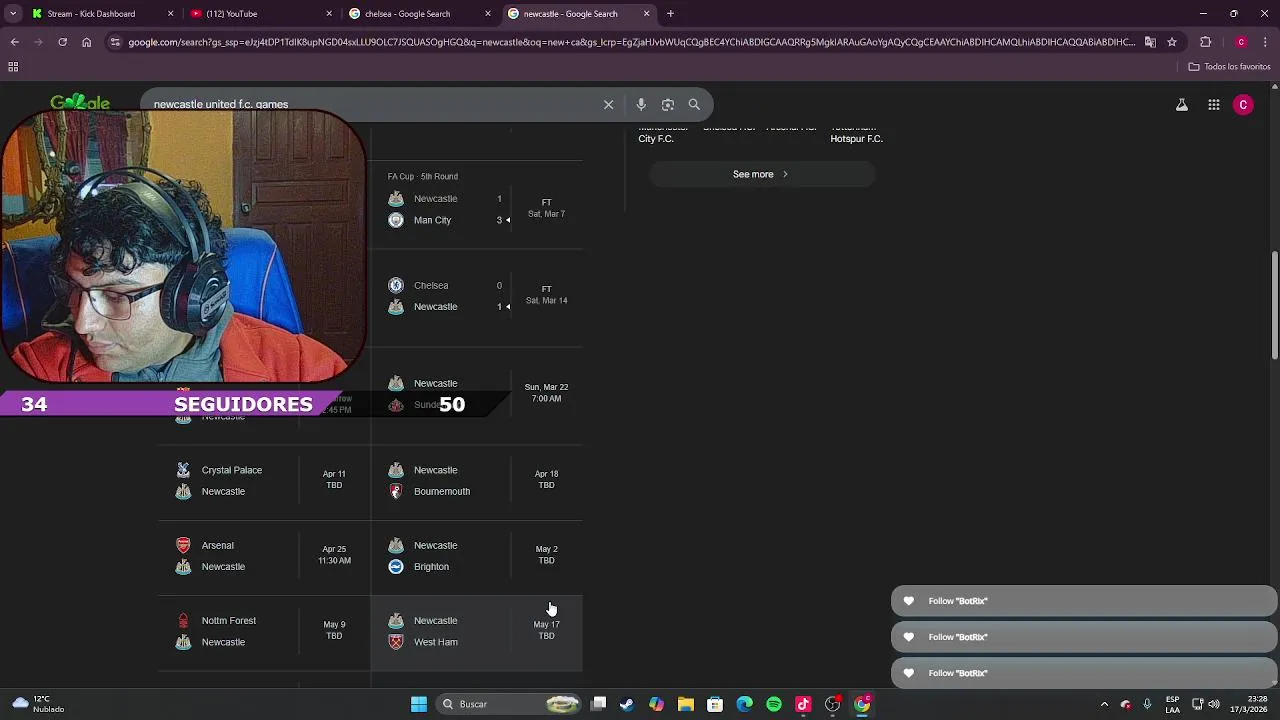
Task: Open search by image (Lens) icon
Action: coord(668,104)
